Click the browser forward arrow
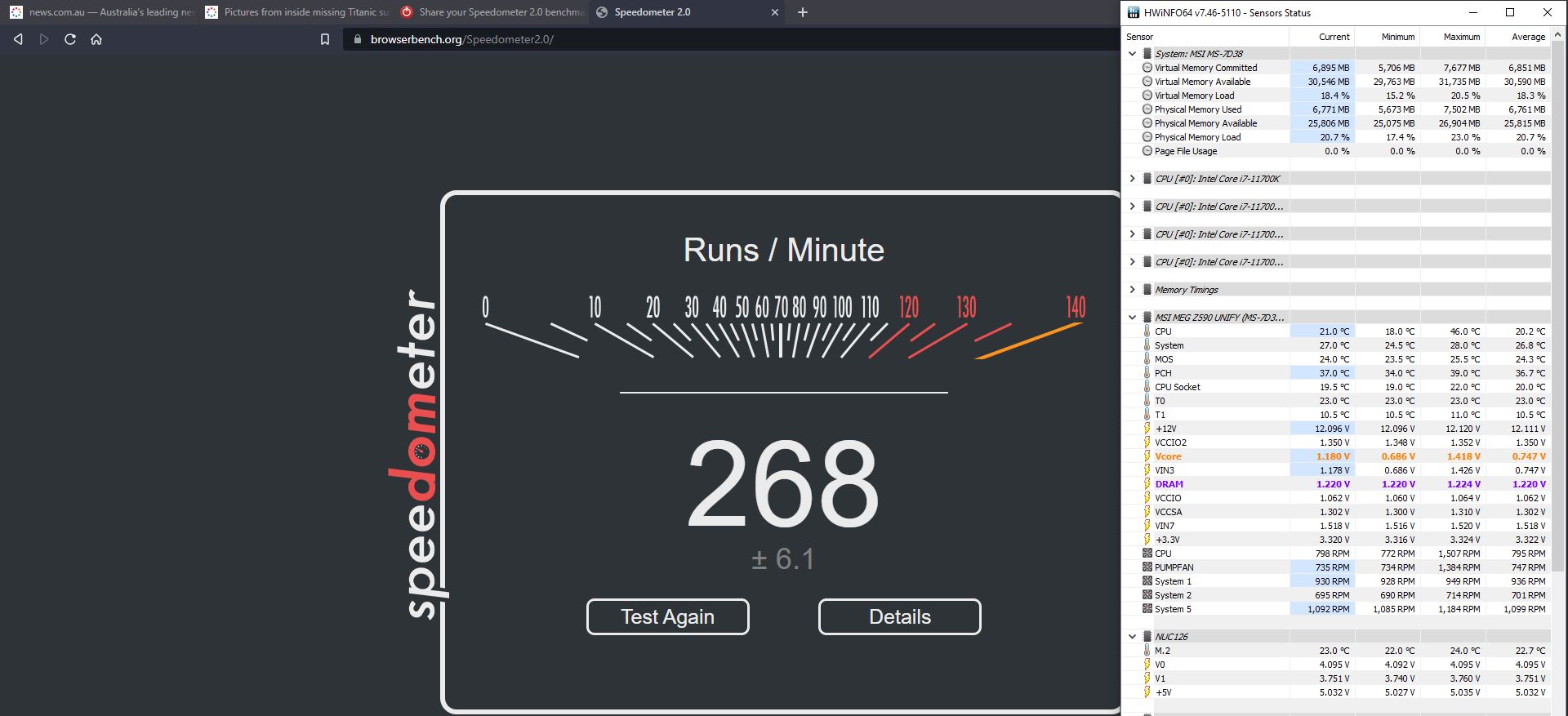This screenshot has width=1568, height=716. coord(44,39)
